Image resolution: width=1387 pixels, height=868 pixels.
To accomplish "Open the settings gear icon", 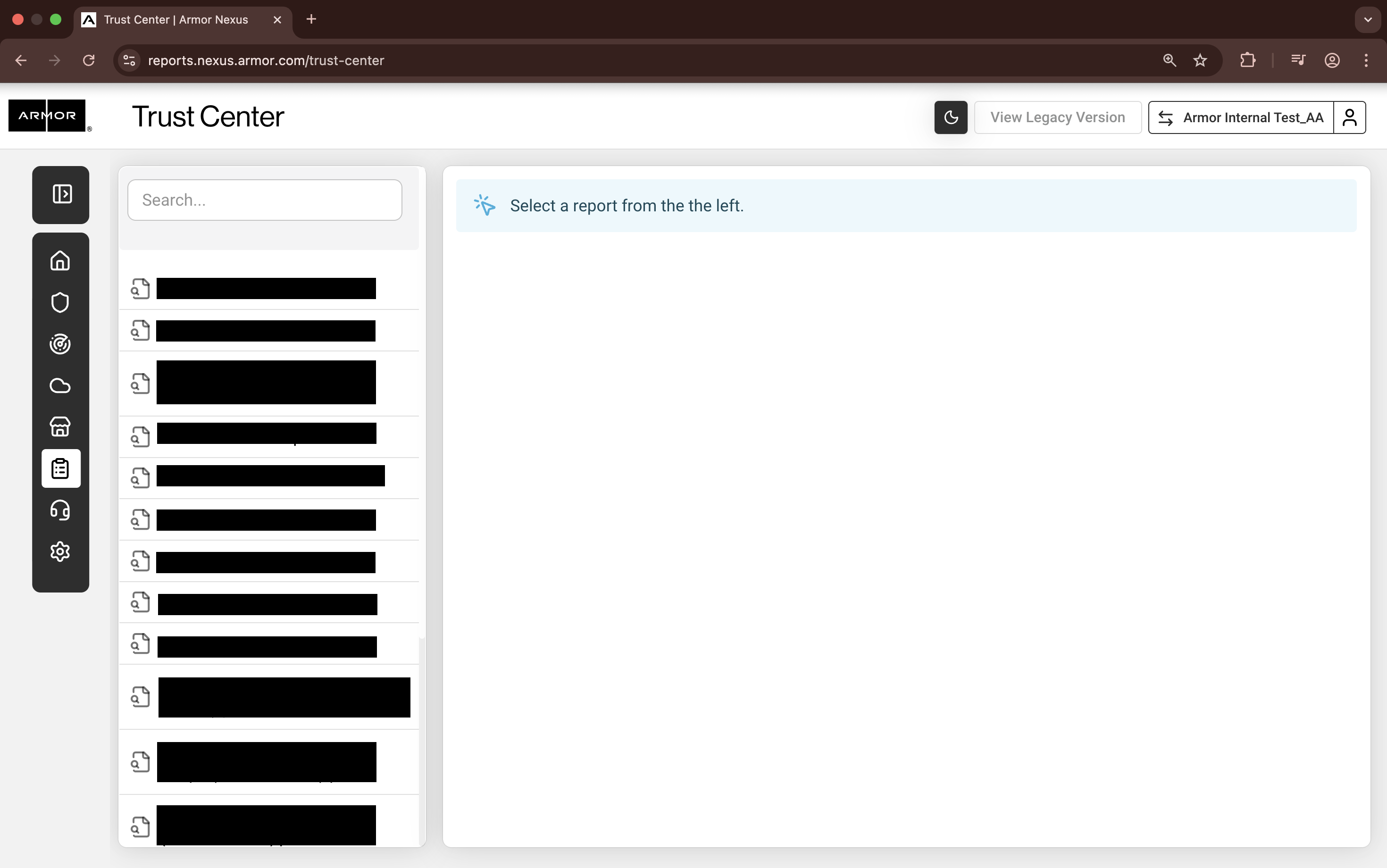I will (60, 551).
